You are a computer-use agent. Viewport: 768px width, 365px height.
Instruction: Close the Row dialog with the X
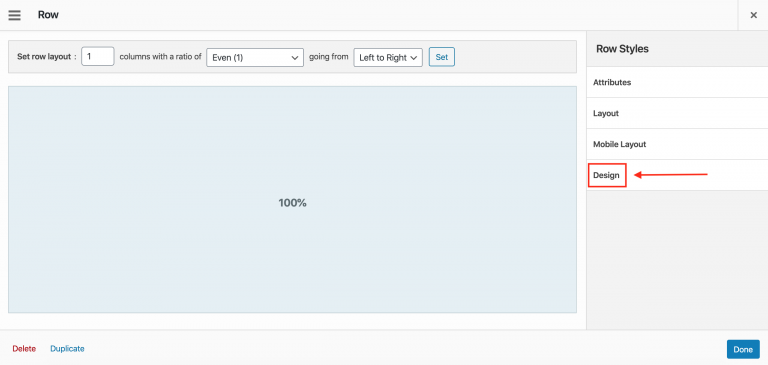coord(753,15)
